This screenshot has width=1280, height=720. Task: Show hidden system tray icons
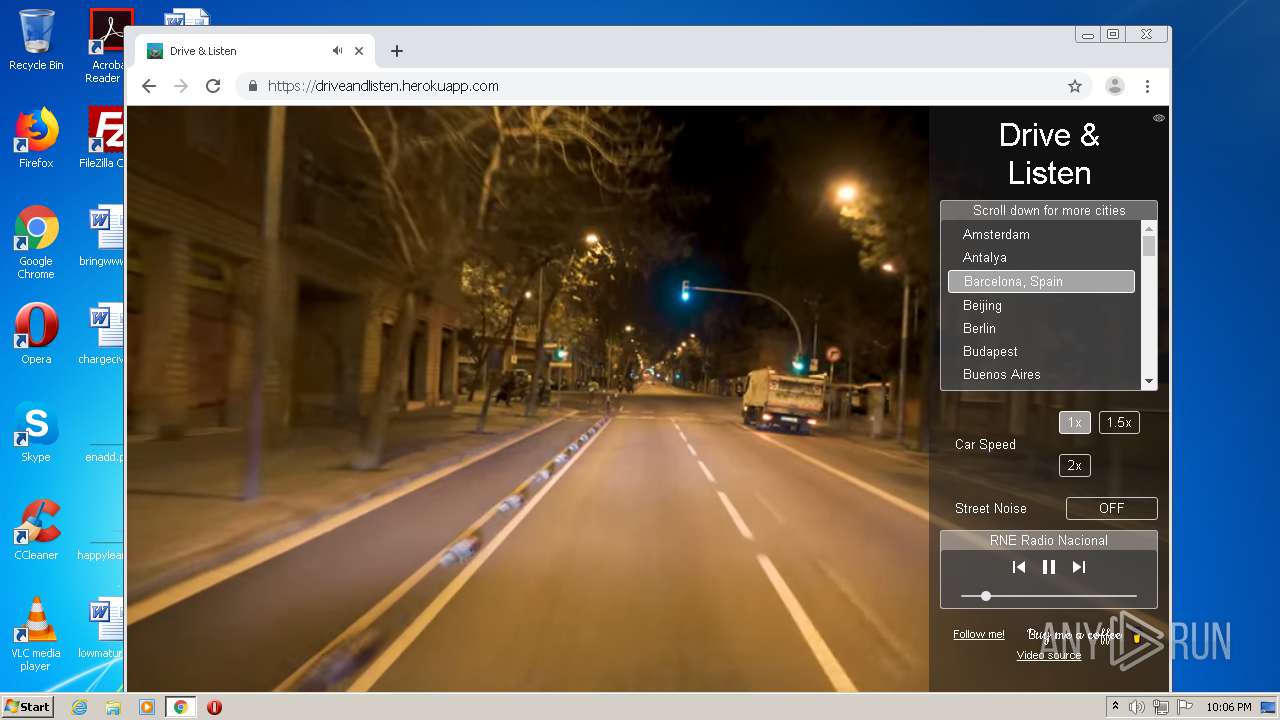coord(1116,707)
